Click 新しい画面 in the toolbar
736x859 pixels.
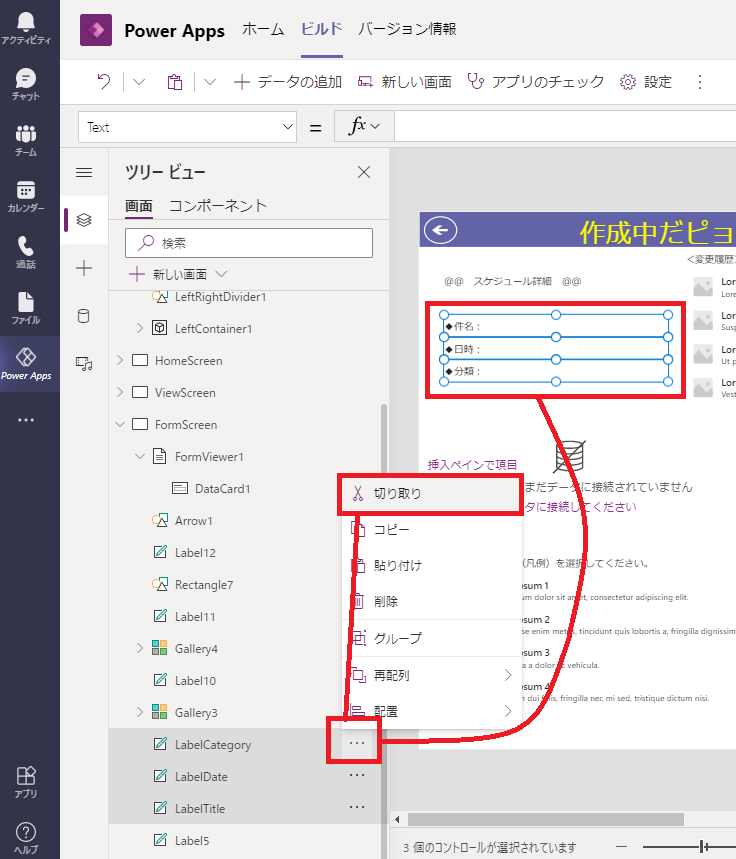pyautogui.click(x=404, y=82)
